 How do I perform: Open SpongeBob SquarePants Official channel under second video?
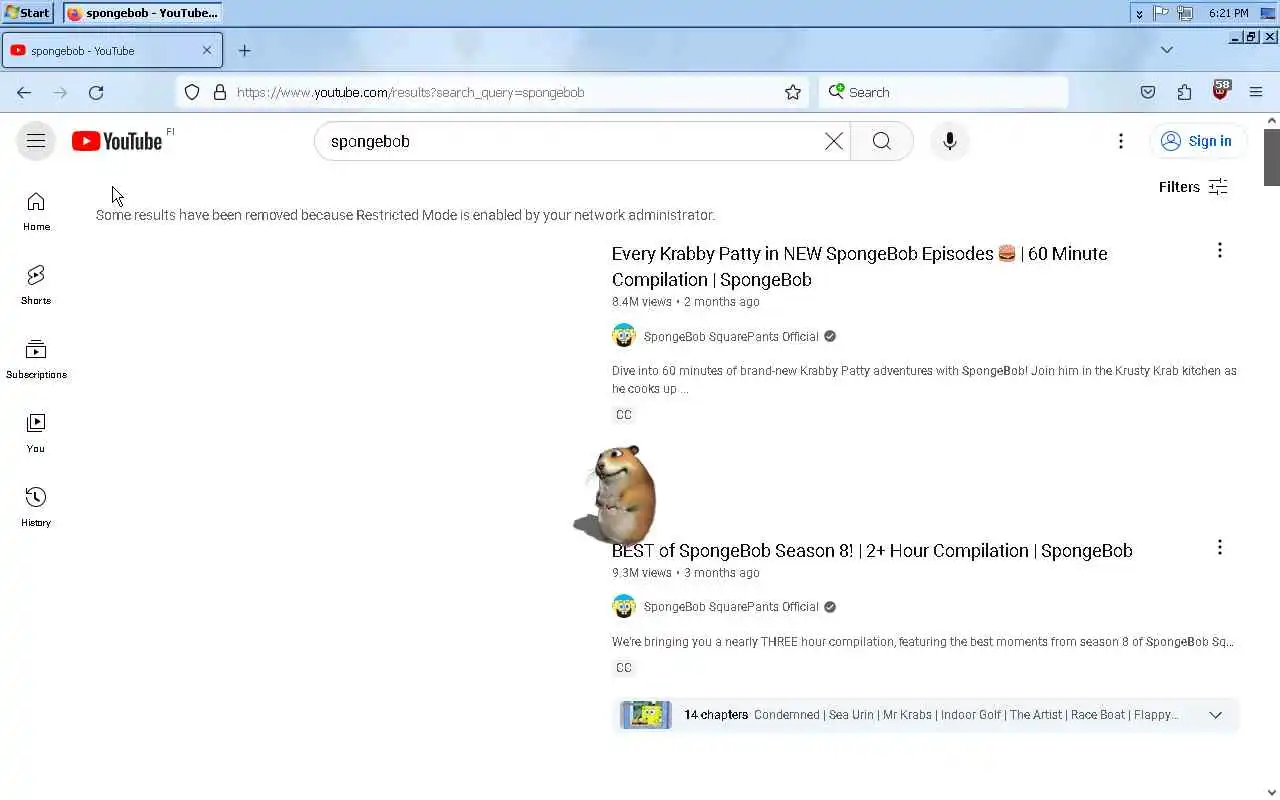[x=731, y=607]
